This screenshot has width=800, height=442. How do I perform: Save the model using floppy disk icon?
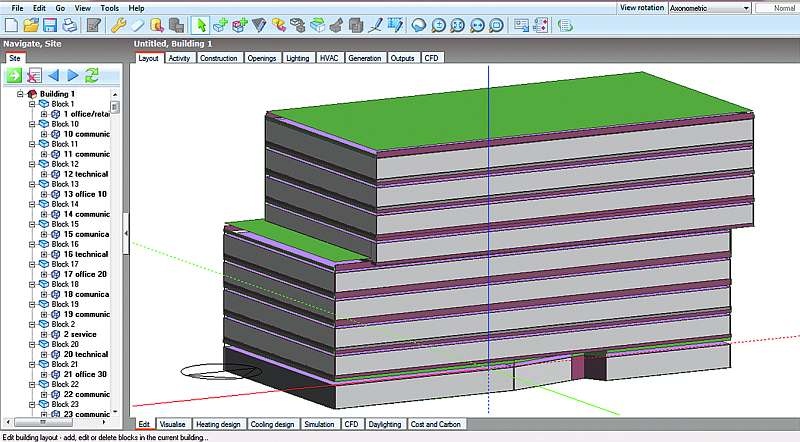pyautogui.click(x=50, y=24)
